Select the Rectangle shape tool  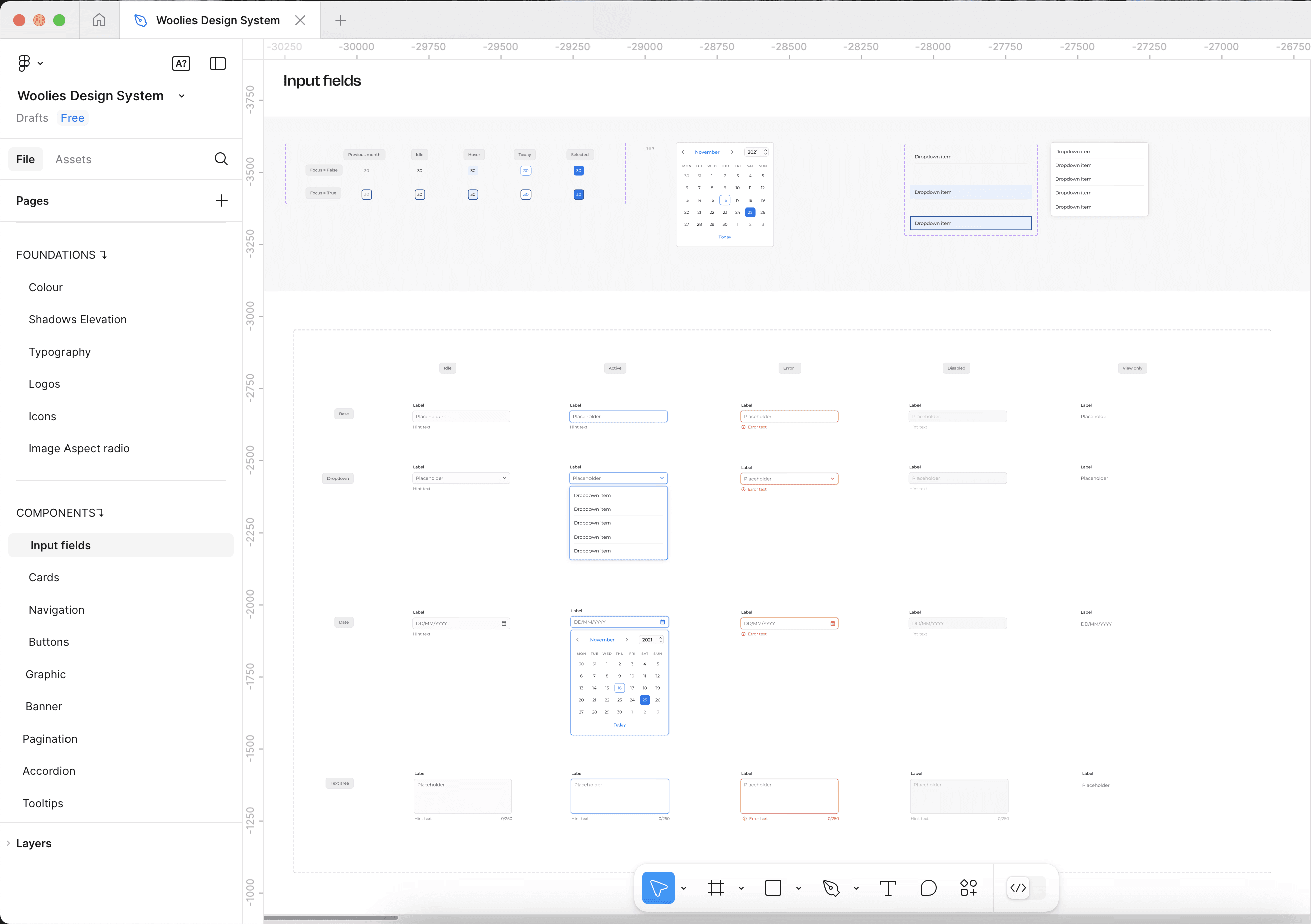[773, 888]
